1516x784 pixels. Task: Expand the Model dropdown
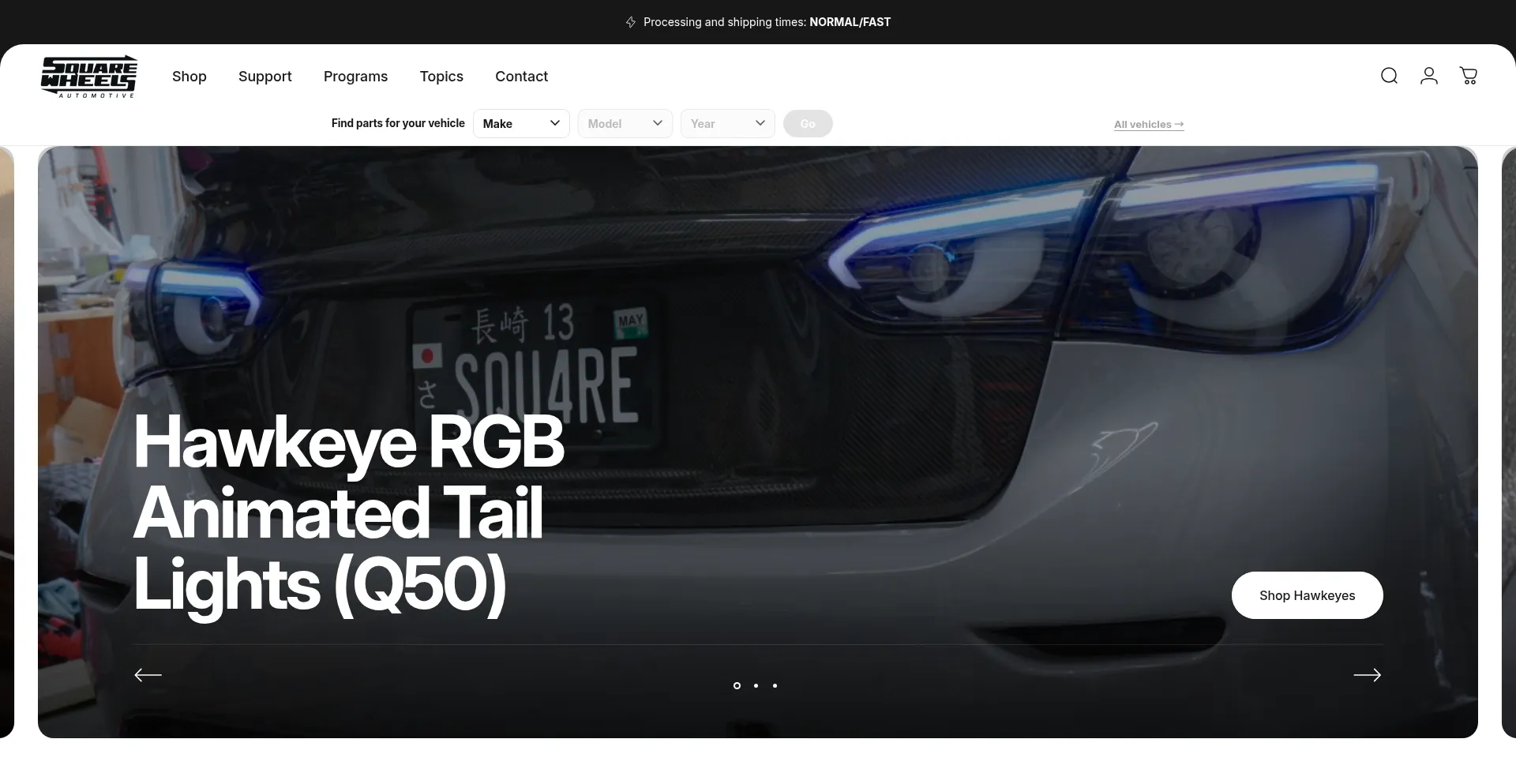(625, 123)
